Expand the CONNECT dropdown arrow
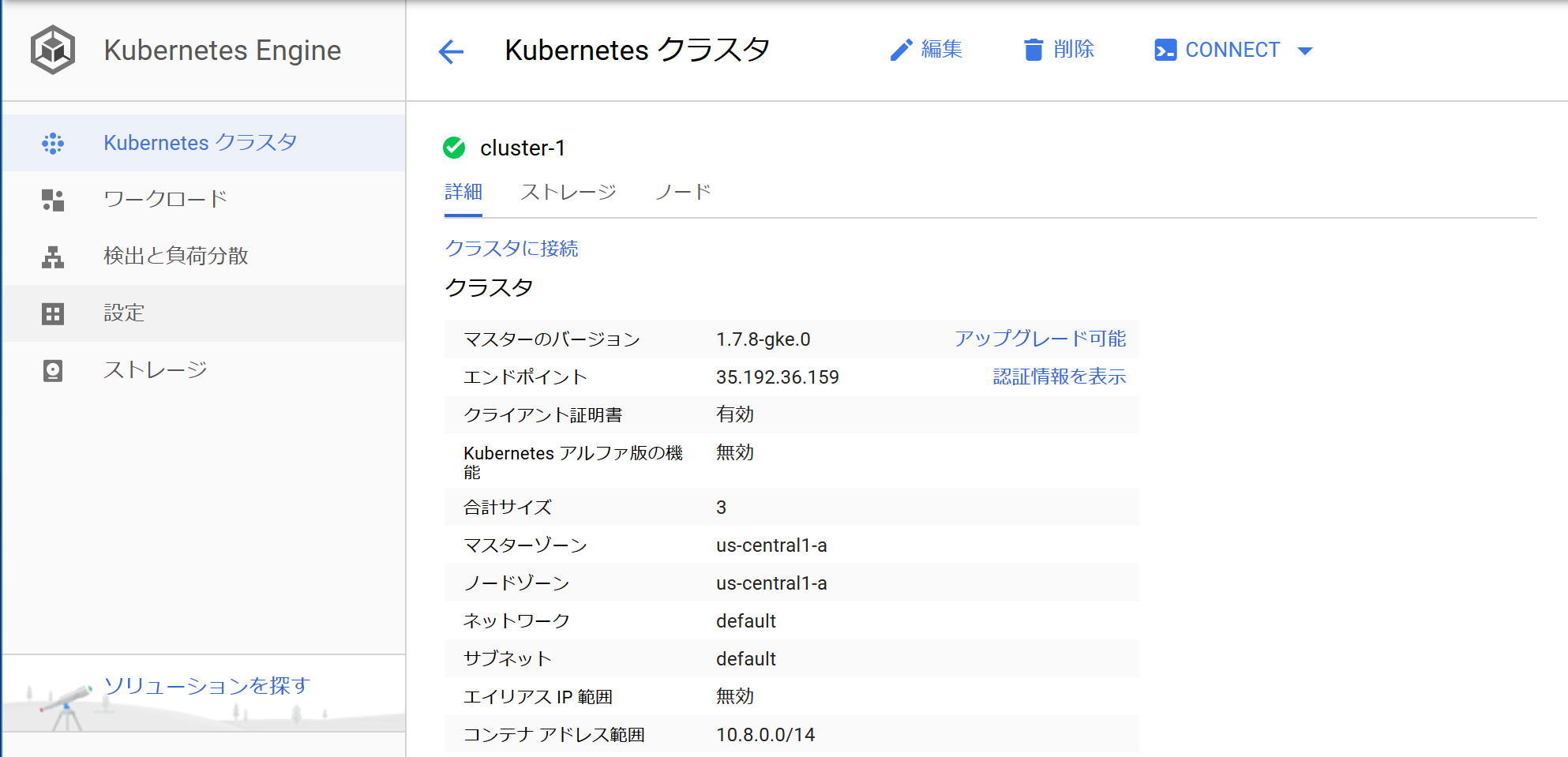 tap(1307, 50)
